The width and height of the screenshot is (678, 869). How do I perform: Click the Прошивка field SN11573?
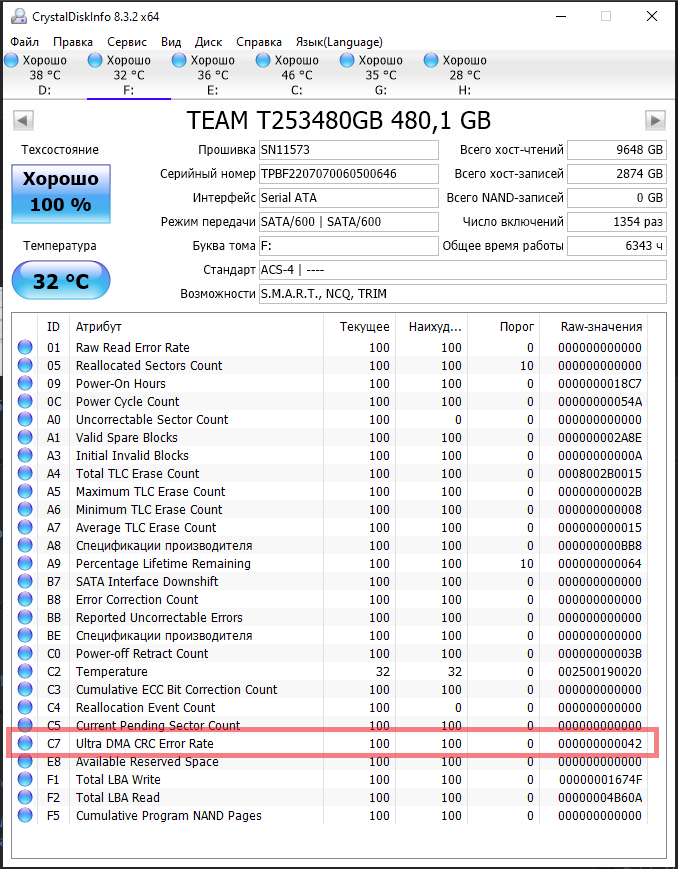click(x=349, y=150)
